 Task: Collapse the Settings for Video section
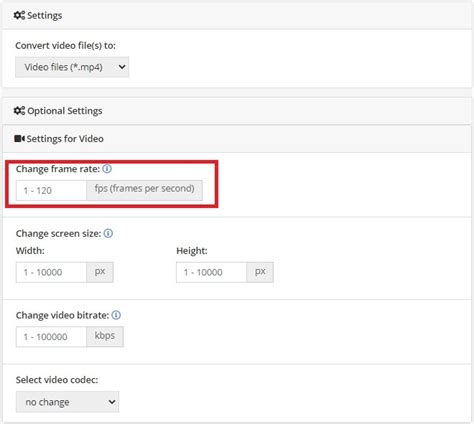(237, 139)
